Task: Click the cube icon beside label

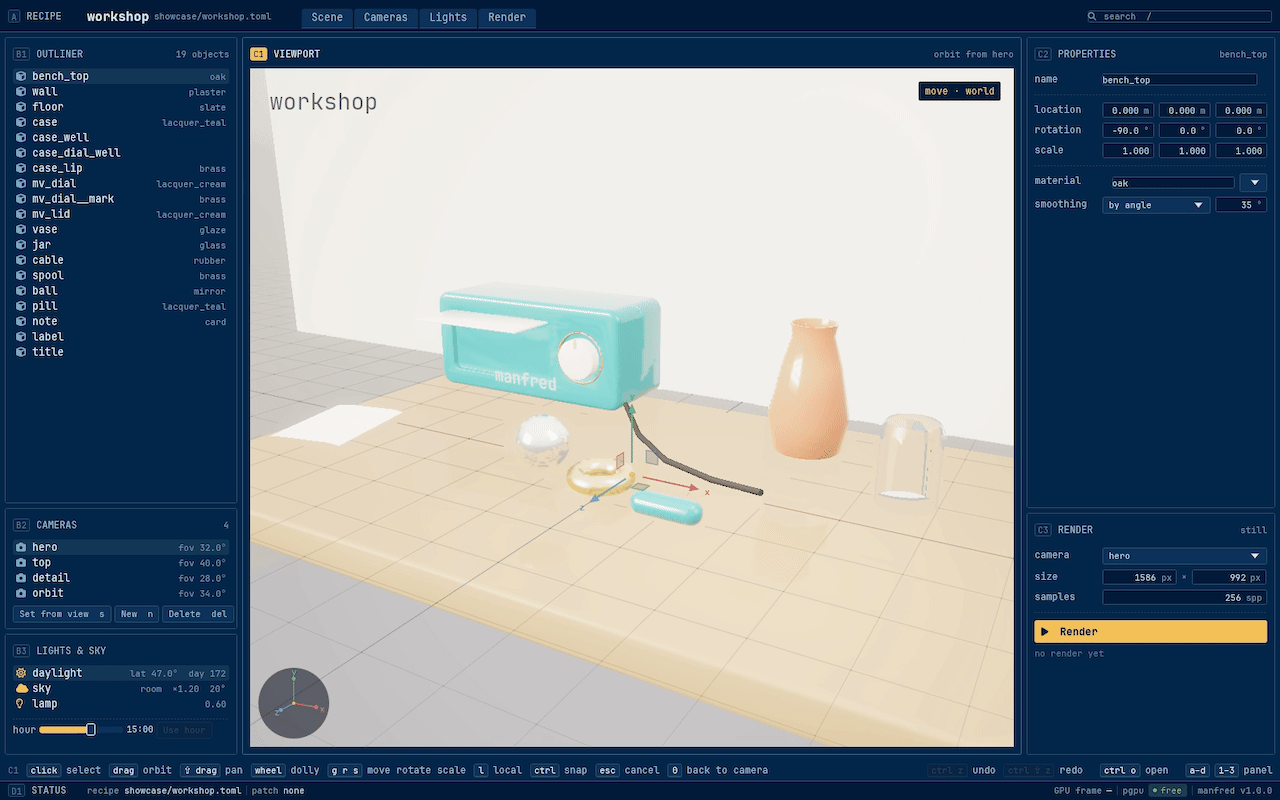Action: point(21,337)
